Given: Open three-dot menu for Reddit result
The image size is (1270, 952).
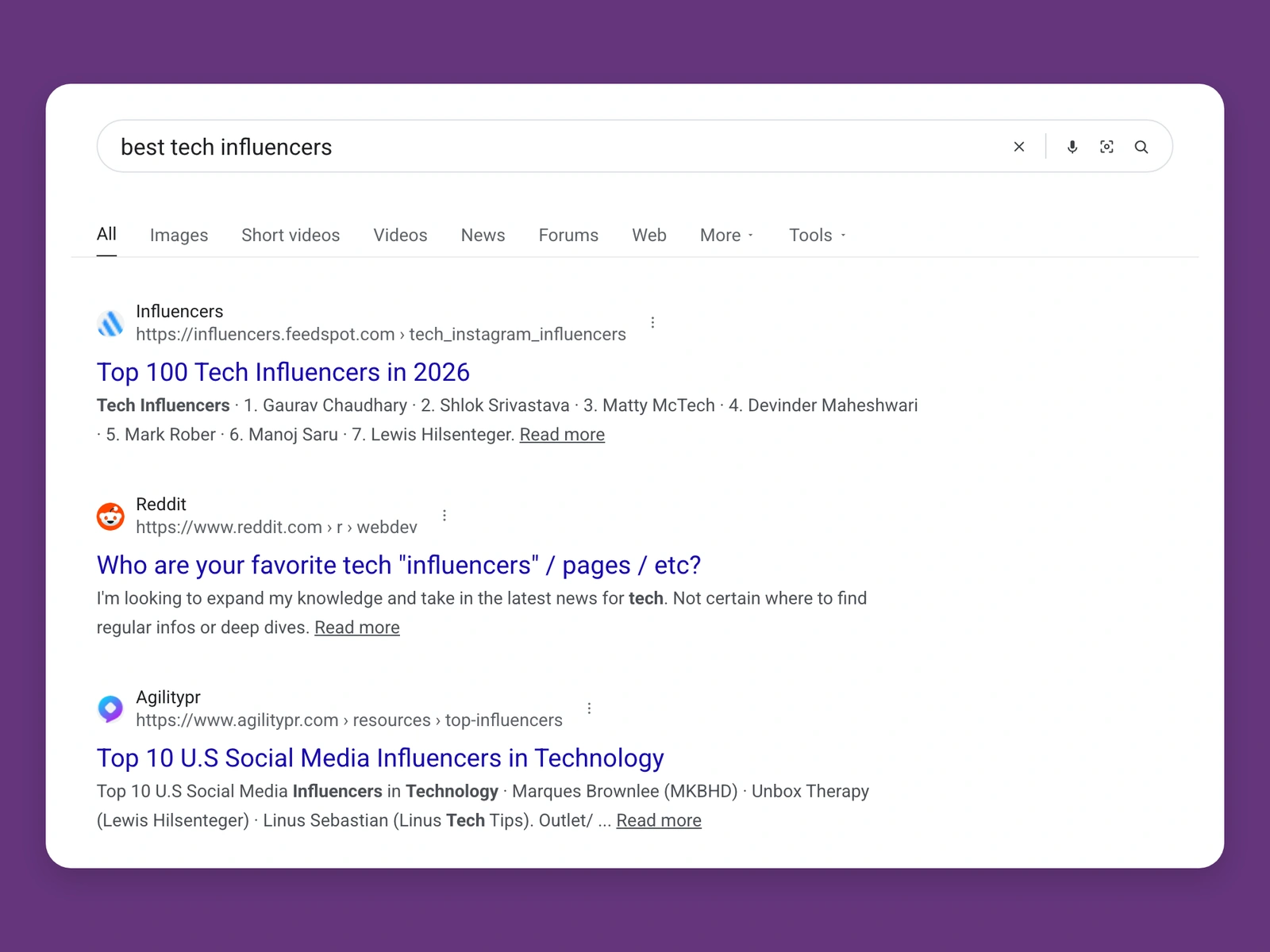Looking at the screenshot, I should tap(444, 515).
